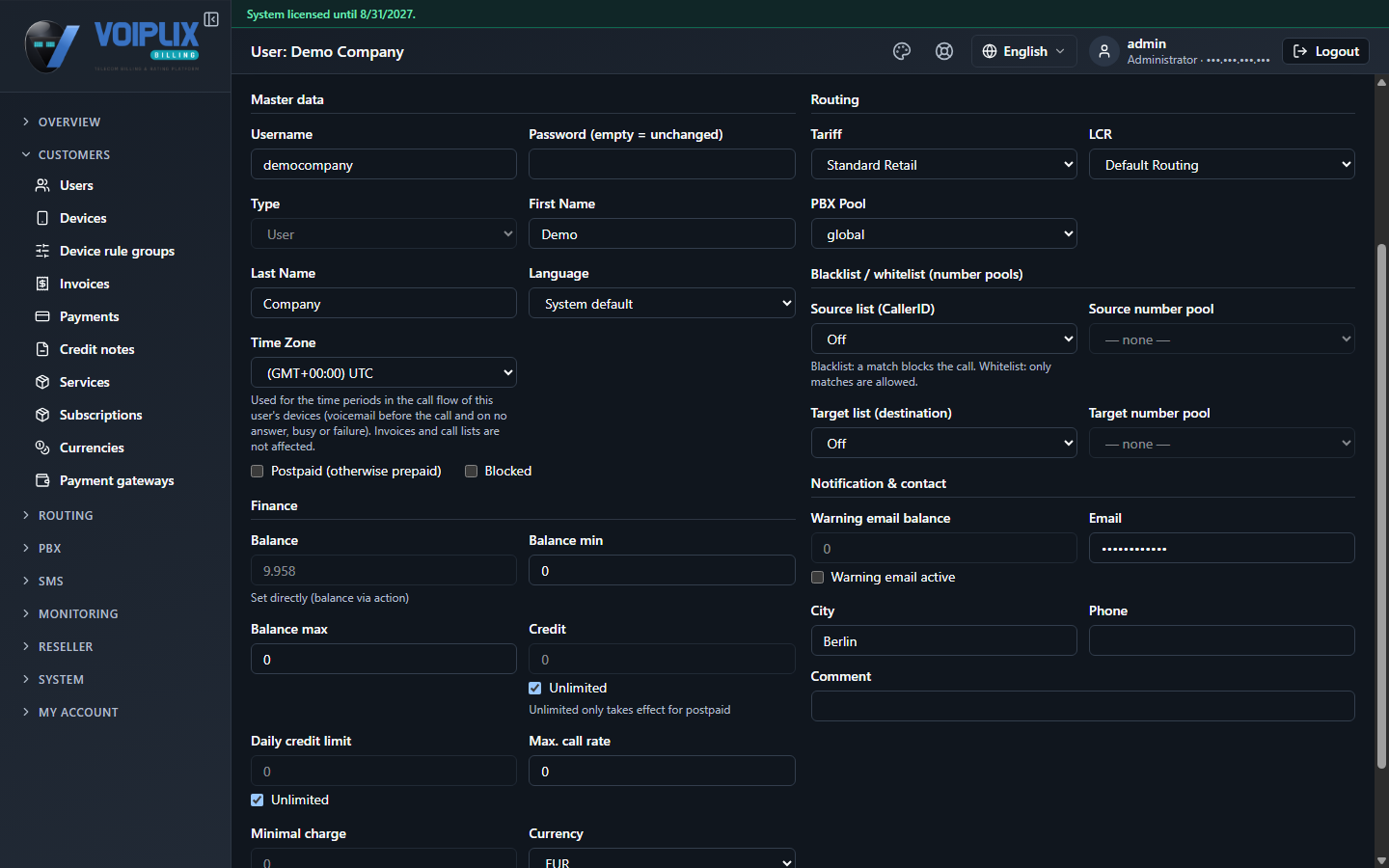Viewport: 1389px width, 868px height.
Task: Click the Payments card icon
Action: click(x=42, y=316)
